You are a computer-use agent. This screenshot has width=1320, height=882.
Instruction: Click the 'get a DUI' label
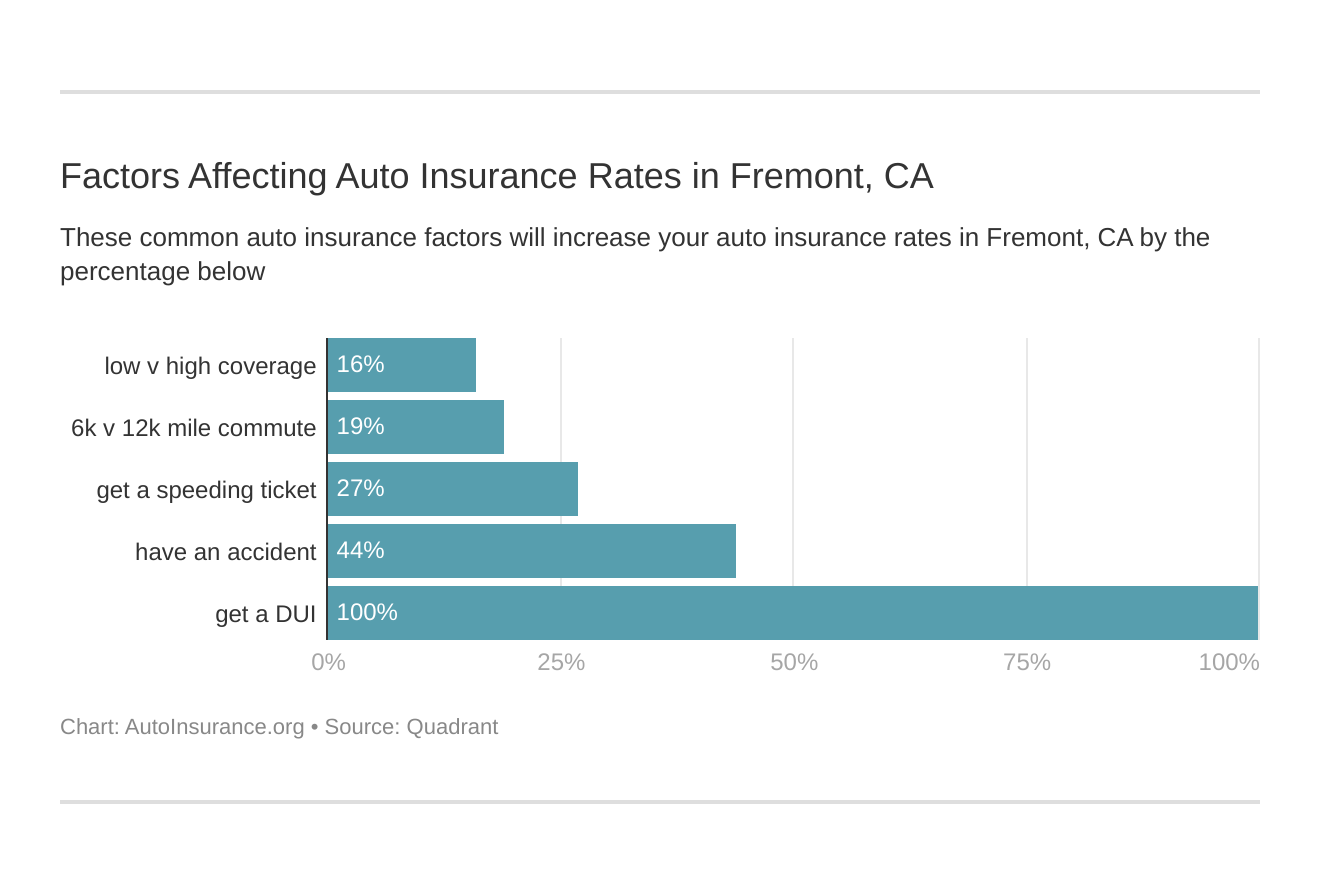point(265,614)
